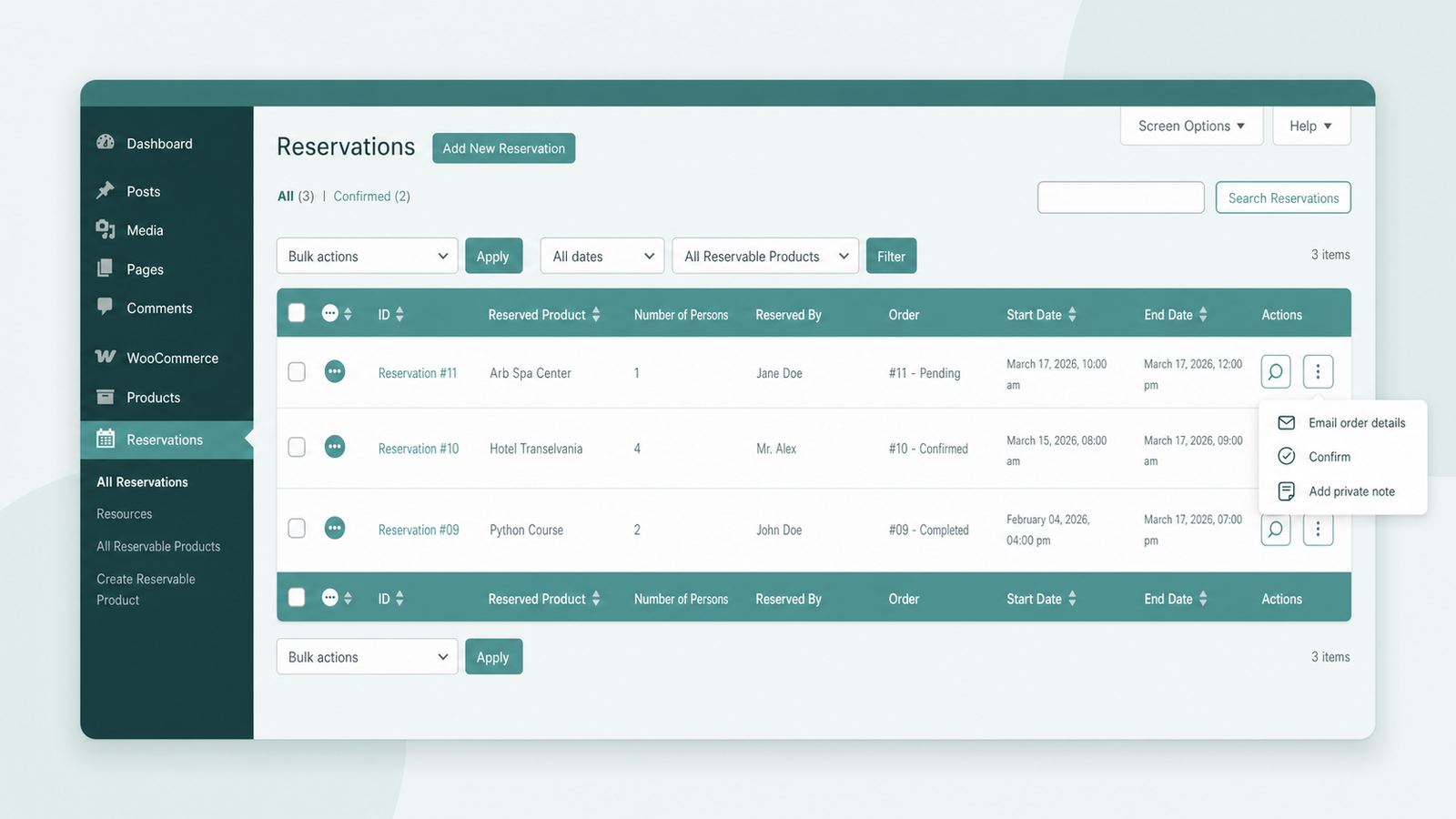
Task: Choose Email order details from popup menu
Action: 1342,422
